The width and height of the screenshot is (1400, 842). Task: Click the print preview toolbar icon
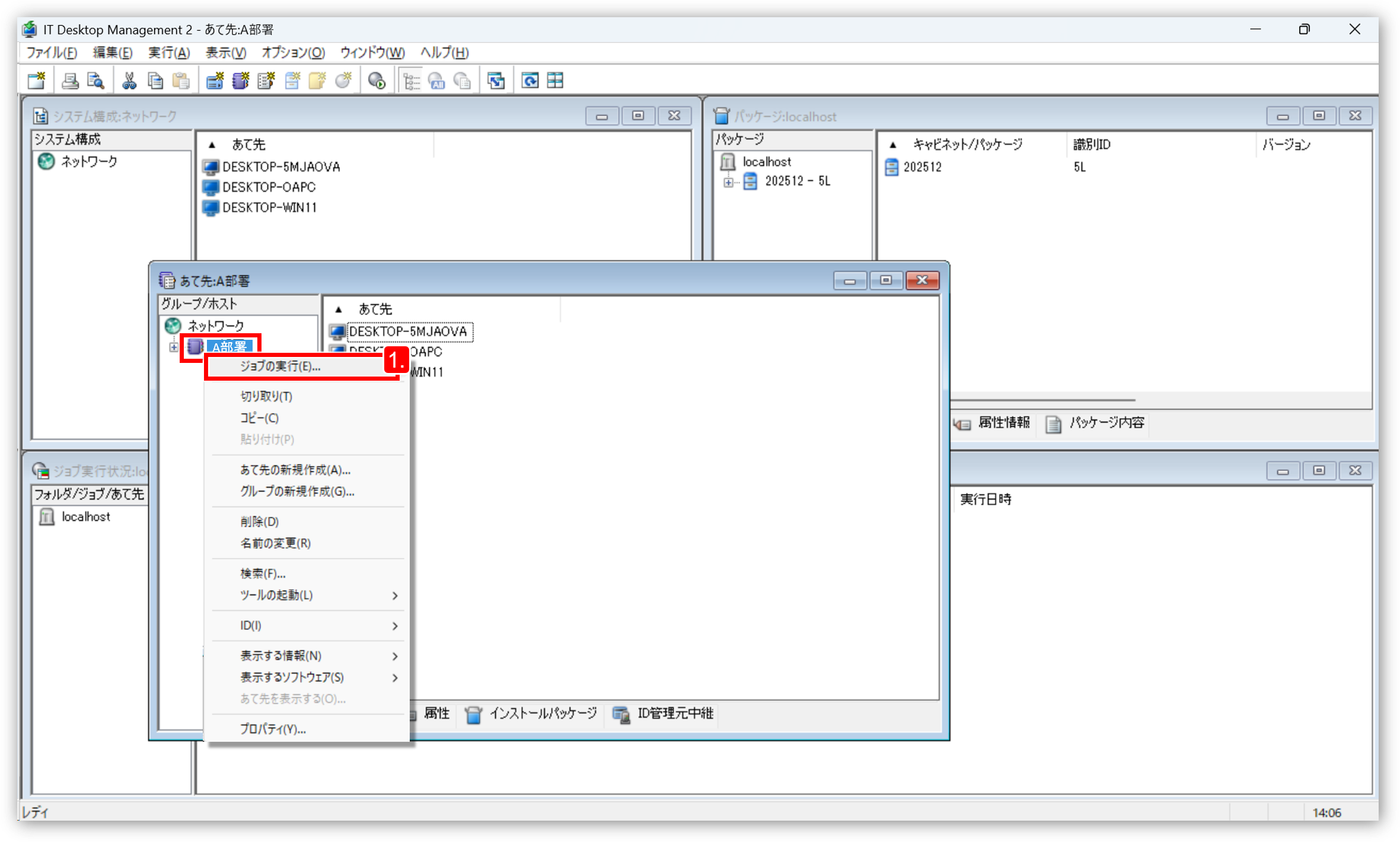point(95,81)
